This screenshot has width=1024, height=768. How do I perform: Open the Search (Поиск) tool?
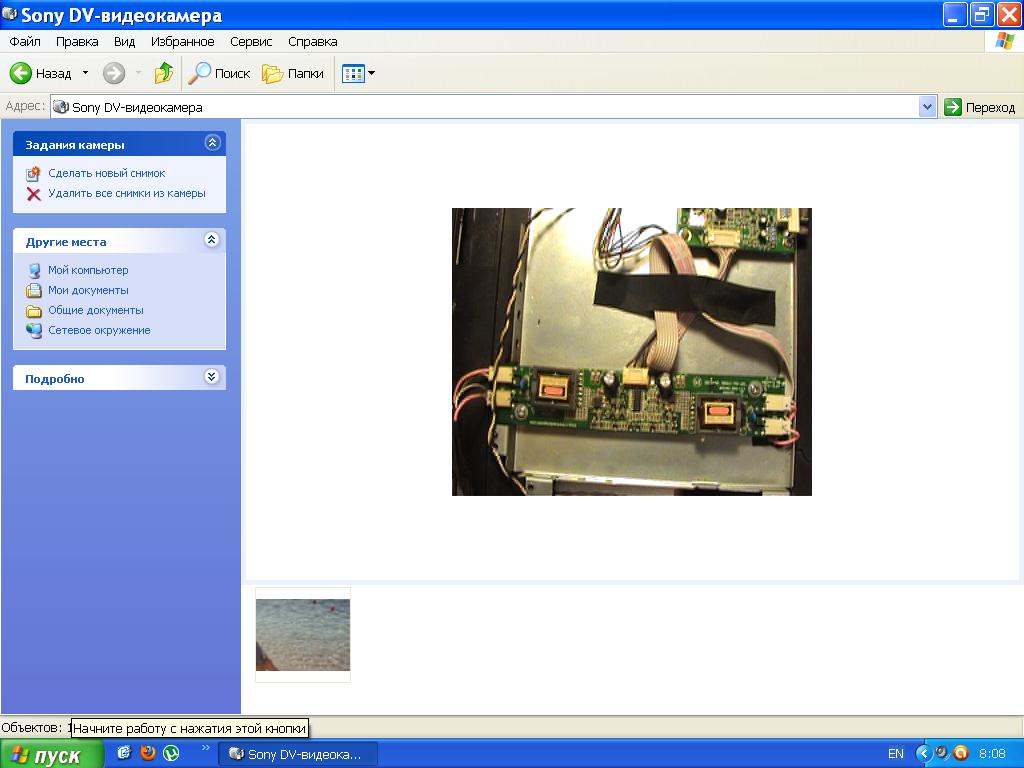[x=219, y=73]
